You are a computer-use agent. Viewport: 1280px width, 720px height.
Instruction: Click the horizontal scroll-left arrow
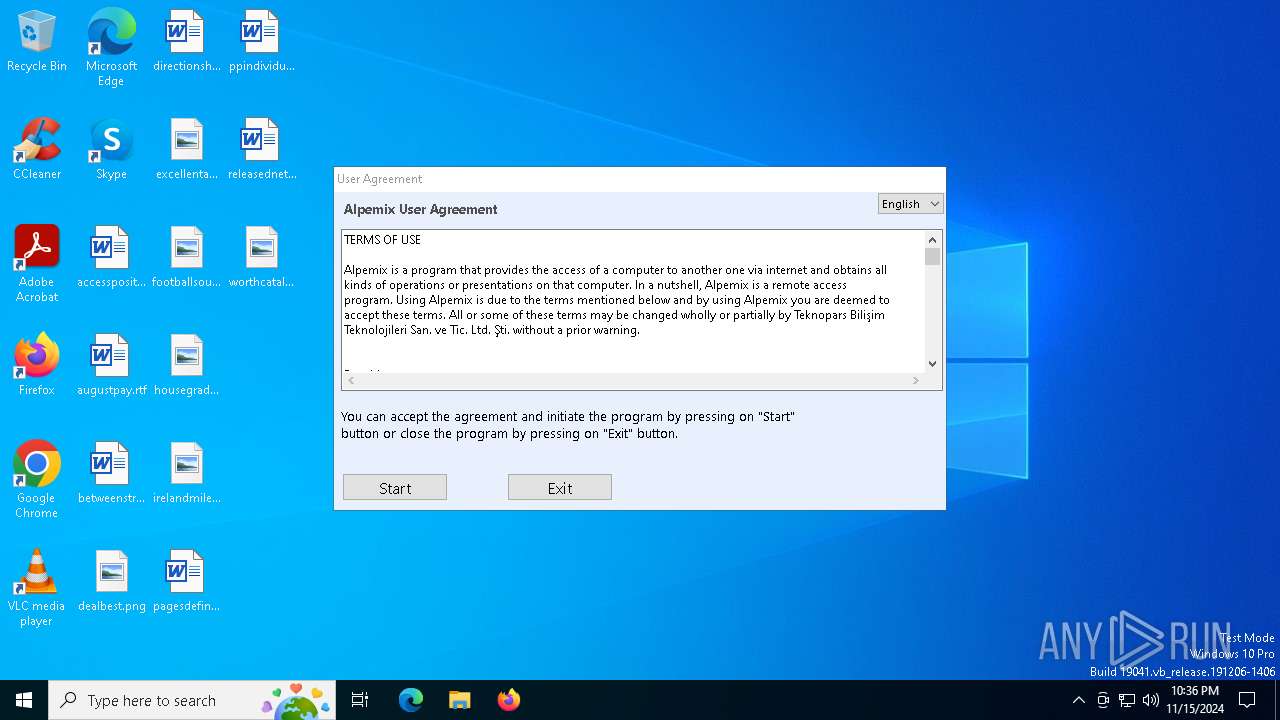point(350,381)
